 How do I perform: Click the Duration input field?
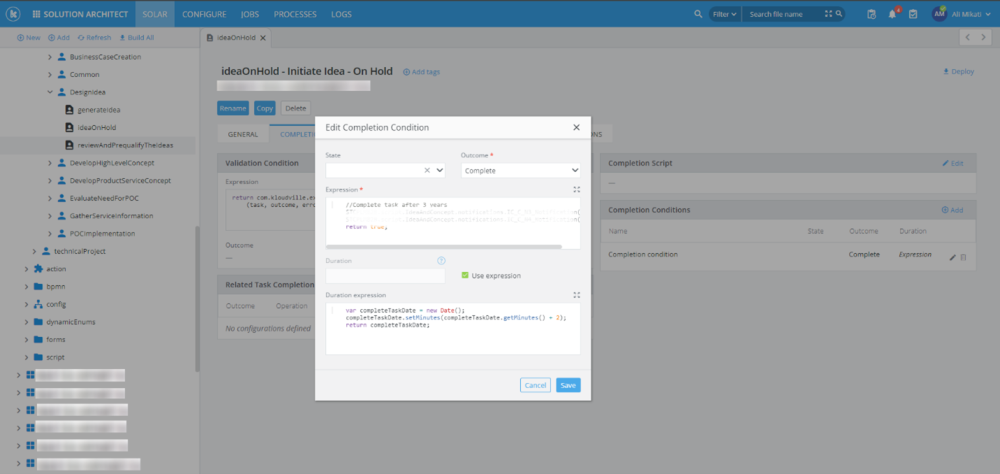tap(385, 276)
